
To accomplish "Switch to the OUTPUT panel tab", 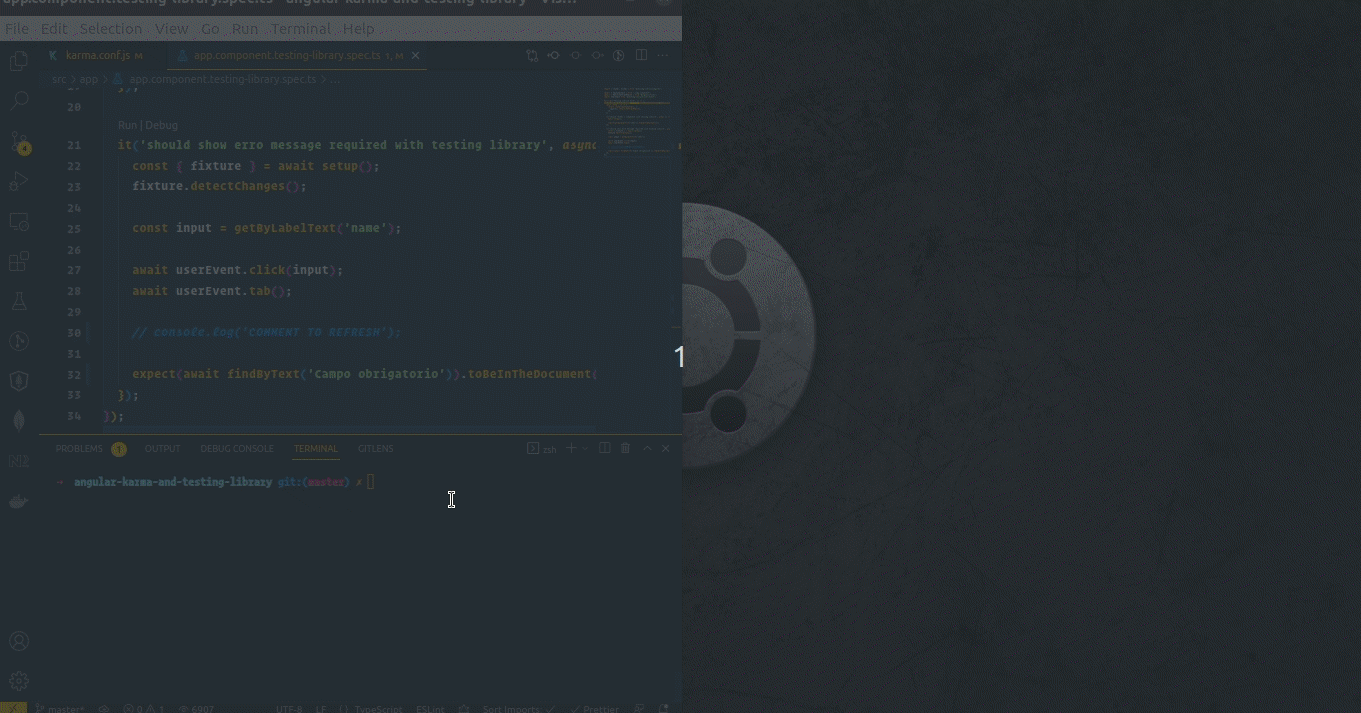I will (162, 449).
